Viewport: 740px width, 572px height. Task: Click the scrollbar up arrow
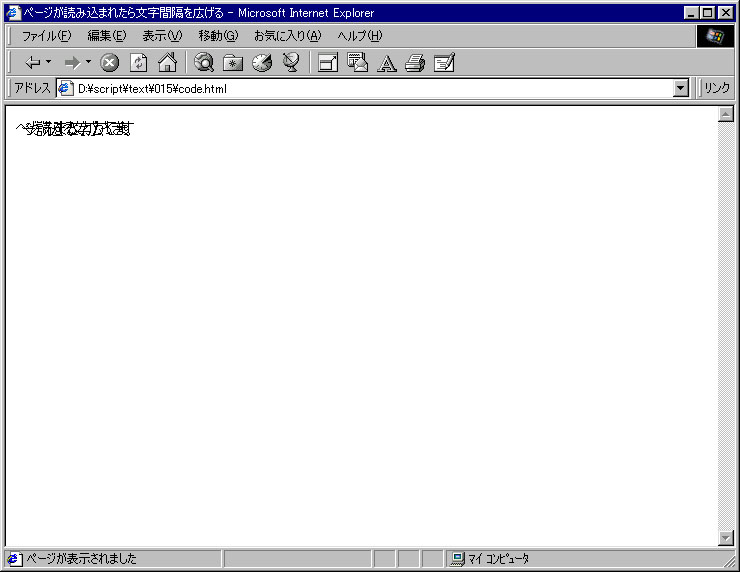[725, 114]
